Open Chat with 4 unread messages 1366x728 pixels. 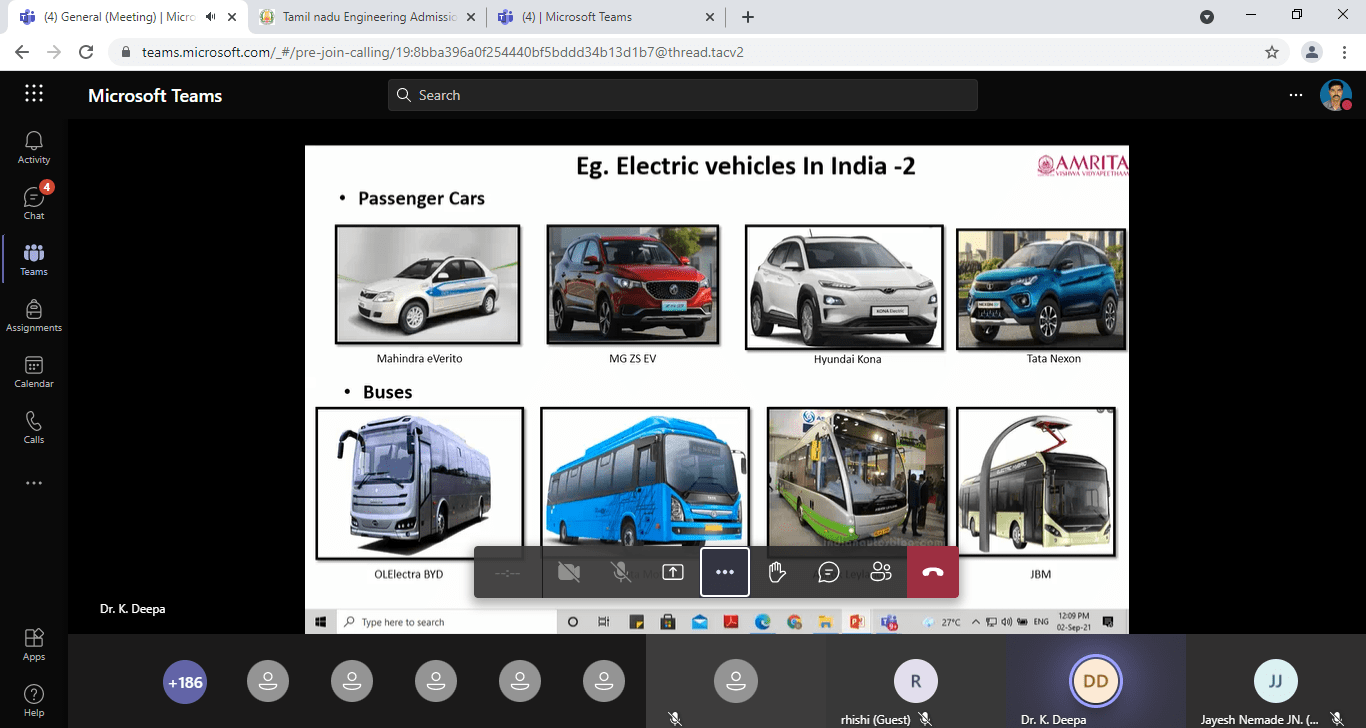coord(33,203)
